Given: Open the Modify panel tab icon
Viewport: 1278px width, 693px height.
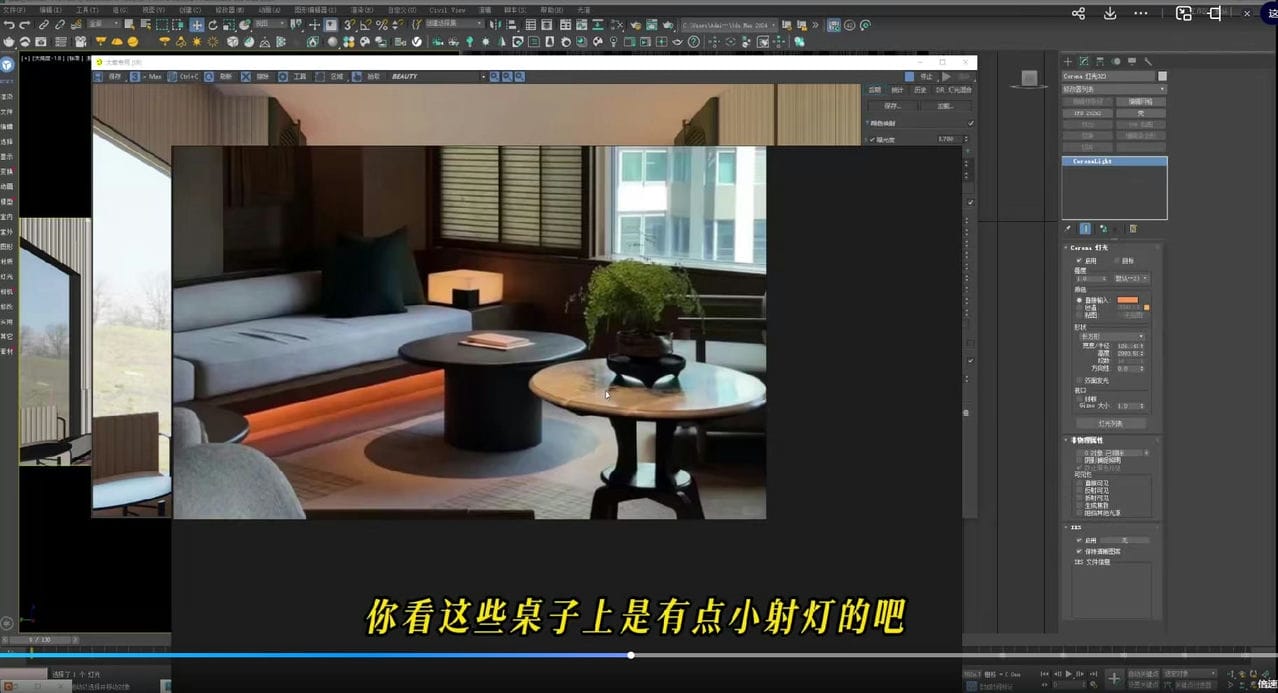Looking at the screenshot, I should [1084, 62].
